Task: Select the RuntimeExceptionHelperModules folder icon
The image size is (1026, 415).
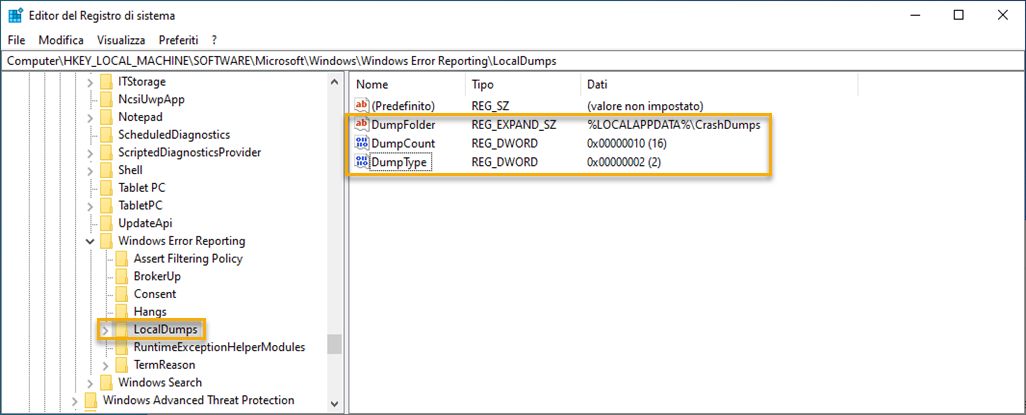Action: 122,347
